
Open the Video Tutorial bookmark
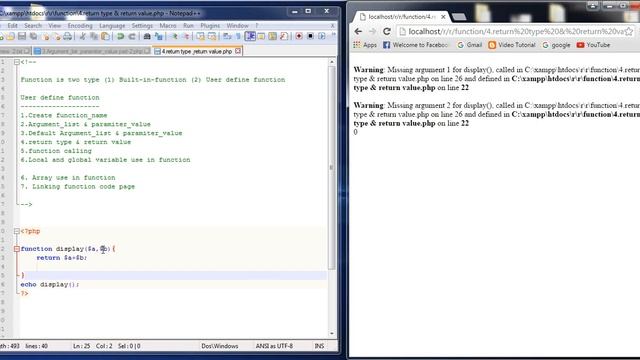tap(512, 45)
